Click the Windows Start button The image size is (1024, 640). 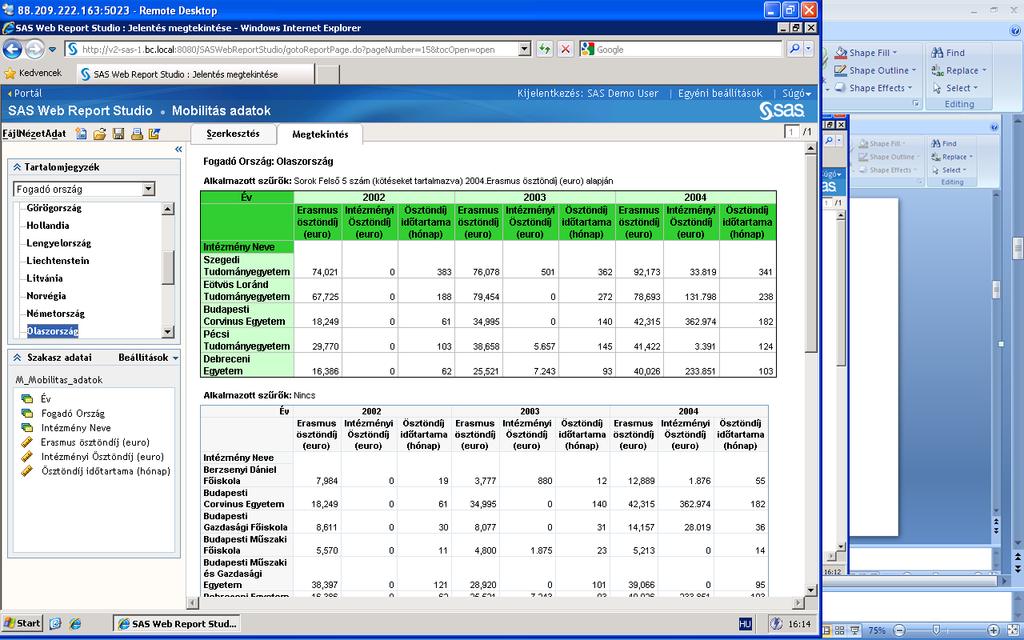click(x=22, y=624)
